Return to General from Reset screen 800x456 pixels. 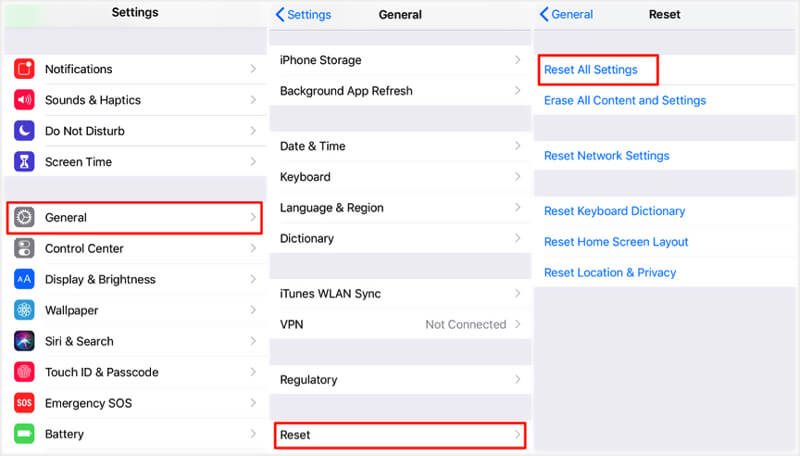(x=566, y=15)
